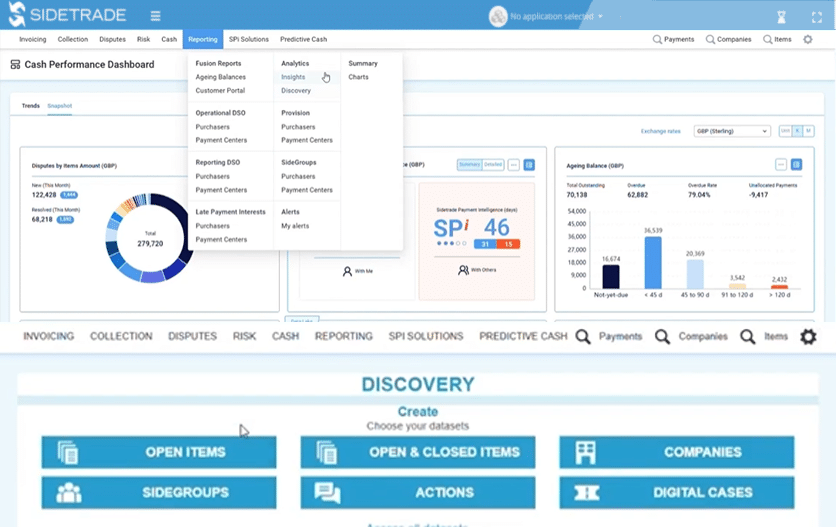Viewport: 836px width, 527px height.
Task: Click magnifier beside Companies in upper bar
Action: point(710,39)
